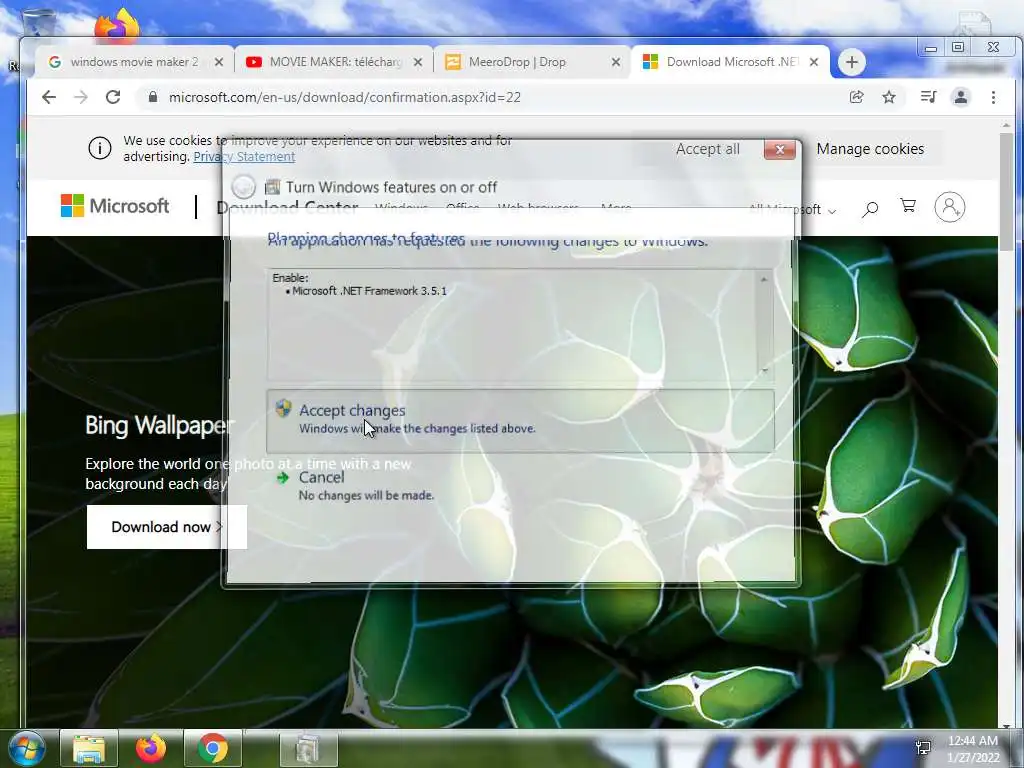Open Windows Explorer from taskbar
This screenshot has width=1024, height=768.
pyautogui.click(x=89, y=748)
